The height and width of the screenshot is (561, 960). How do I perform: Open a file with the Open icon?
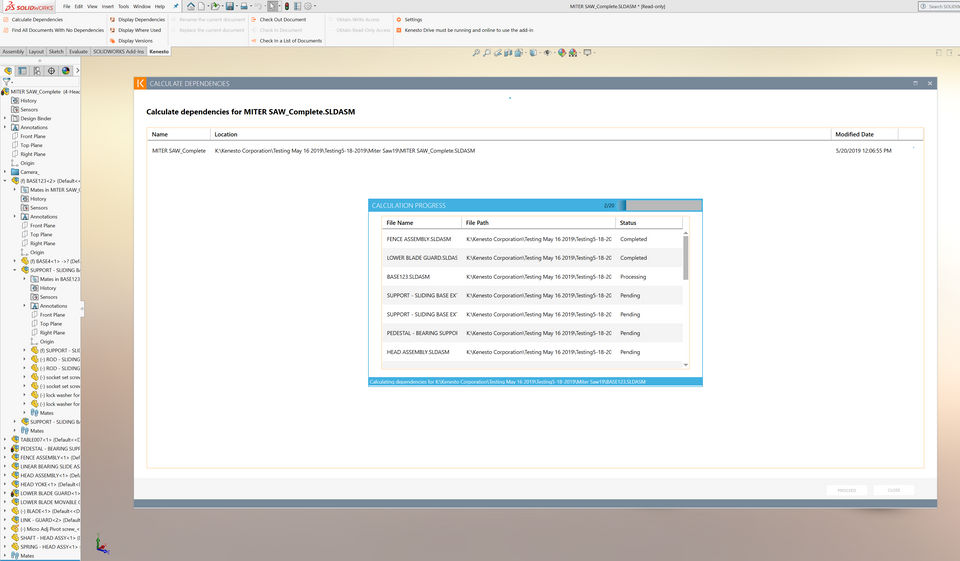pos(215,6)
